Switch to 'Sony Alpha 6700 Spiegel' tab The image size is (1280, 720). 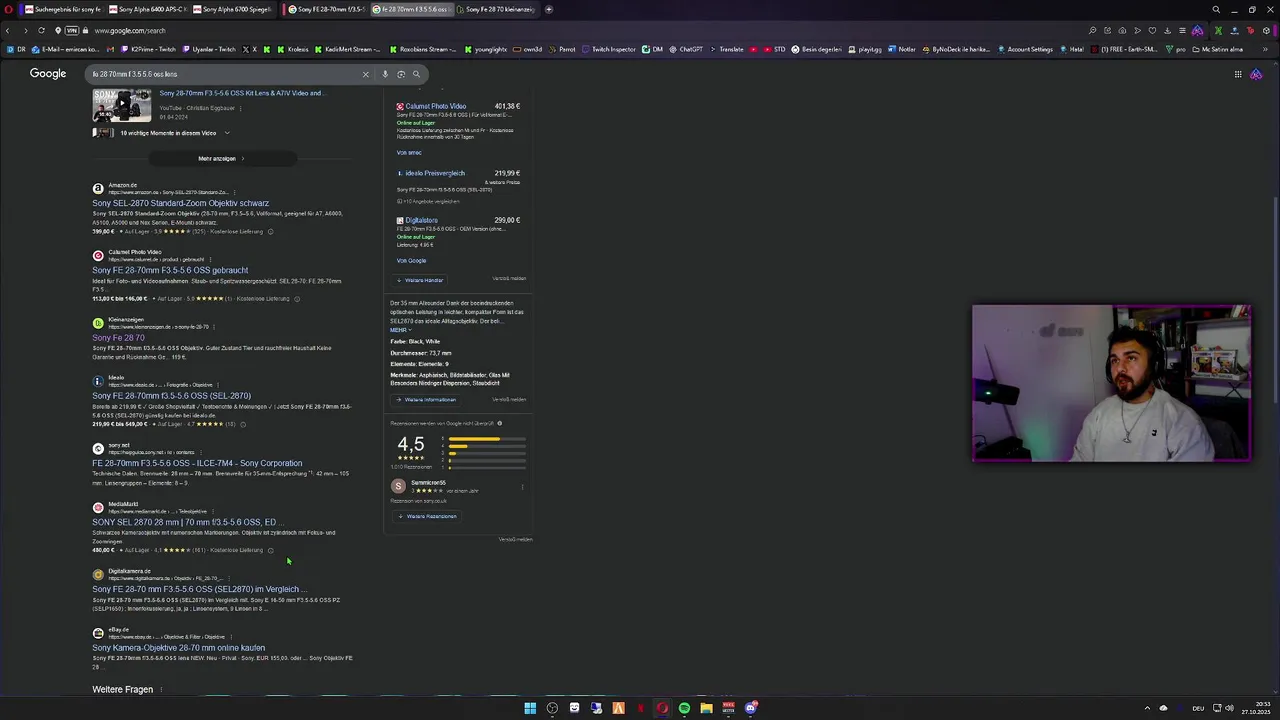click(231, 9)
